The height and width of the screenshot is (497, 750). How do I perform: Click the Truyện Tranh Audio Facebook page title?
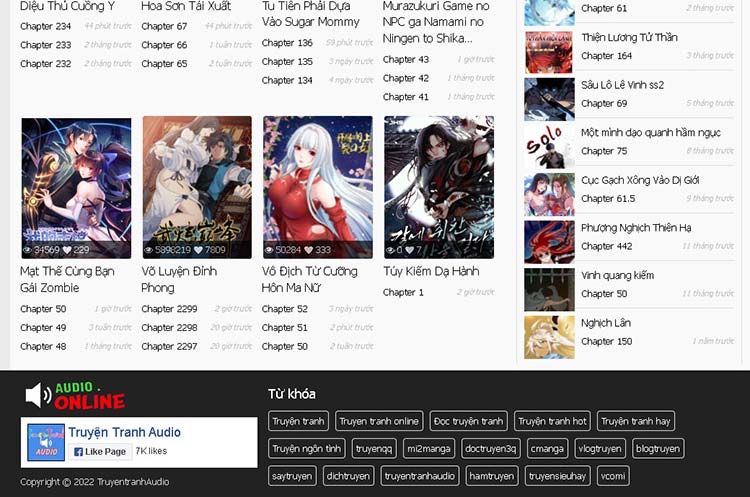coord(124,432)
